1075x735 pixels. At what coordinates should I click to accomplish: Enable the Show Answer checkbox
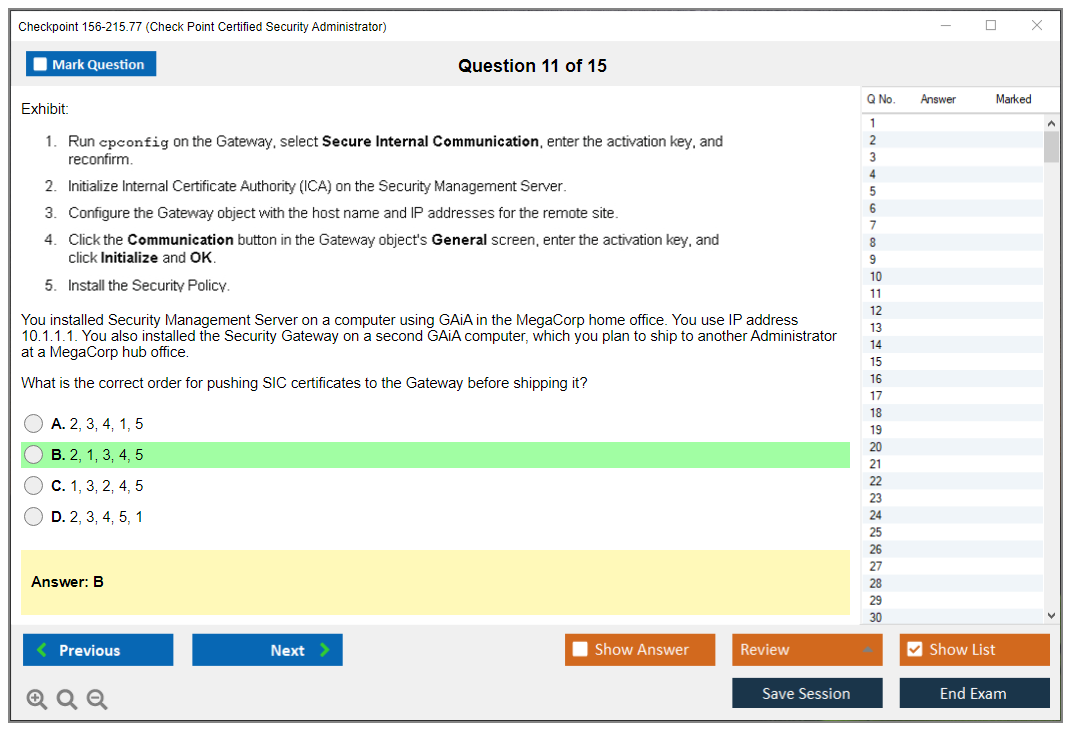580,649
